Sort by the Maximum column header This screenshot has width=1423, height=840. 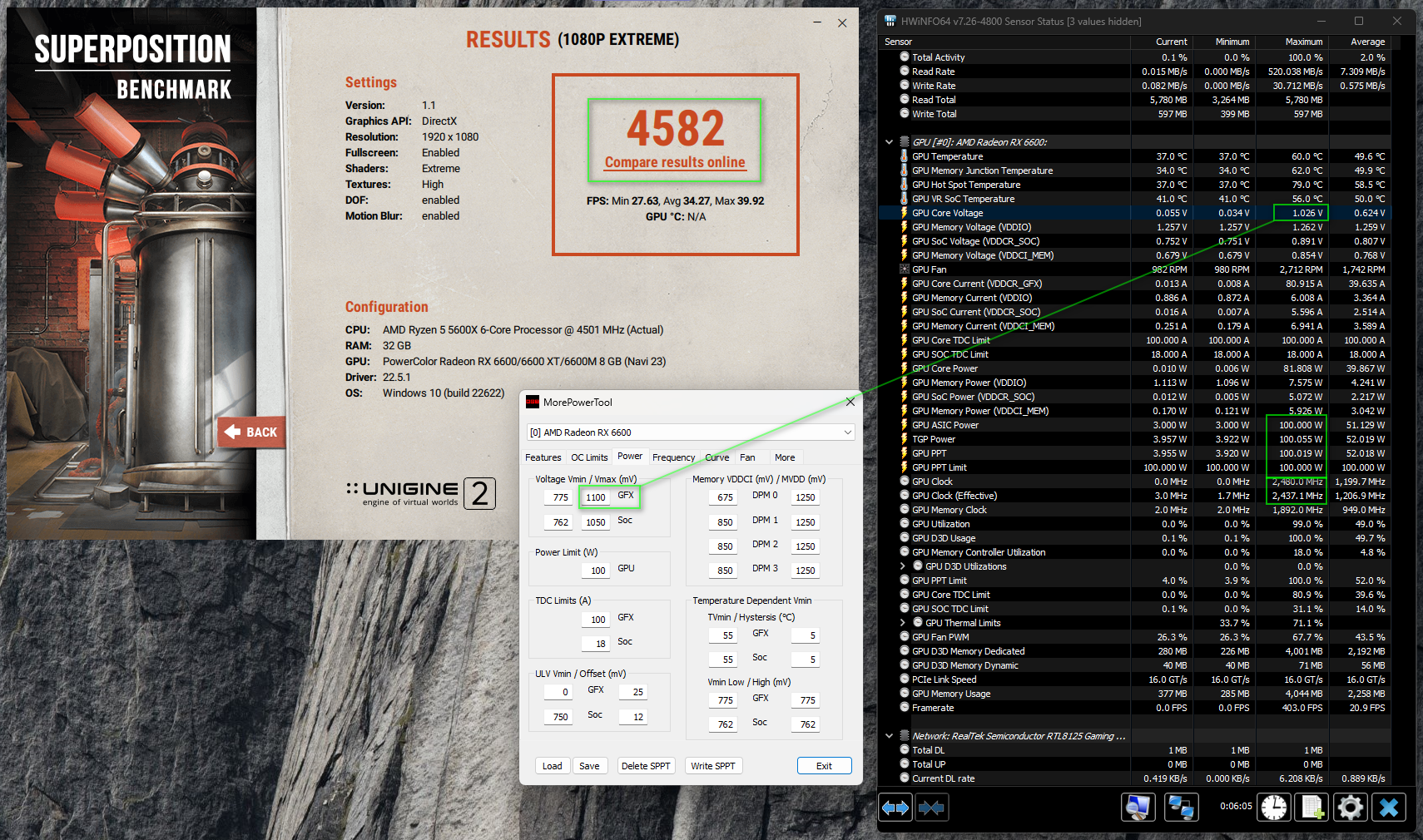1303,42
